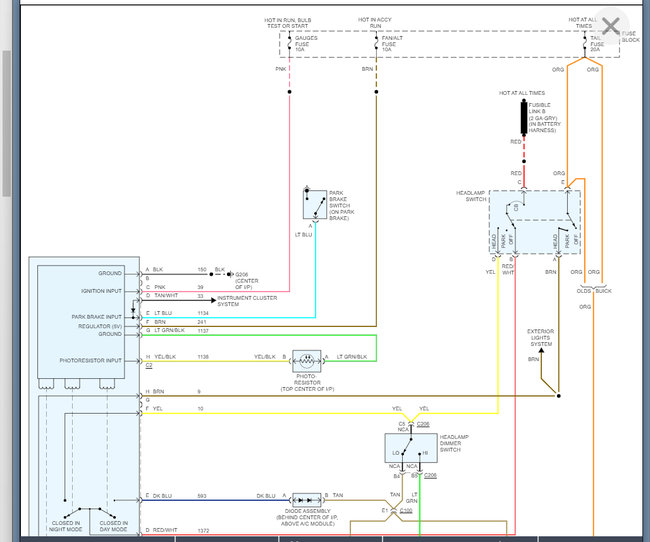Viewport: 650px width, 542px height.
Task: Click circuit number '241' on the BRN wire
Action: pos(202,322)
